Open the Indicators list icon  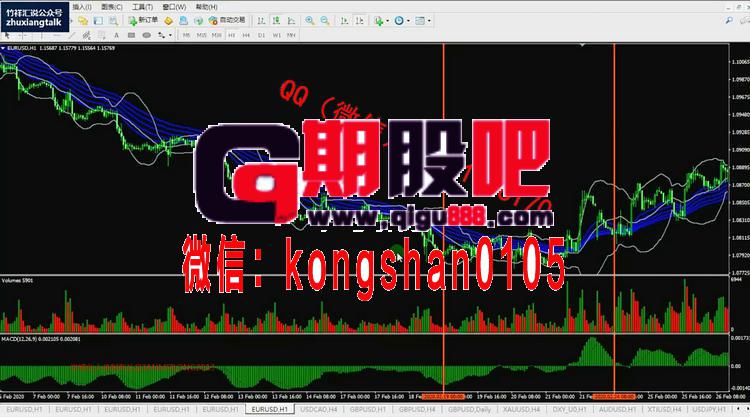(x=379, y=21)
